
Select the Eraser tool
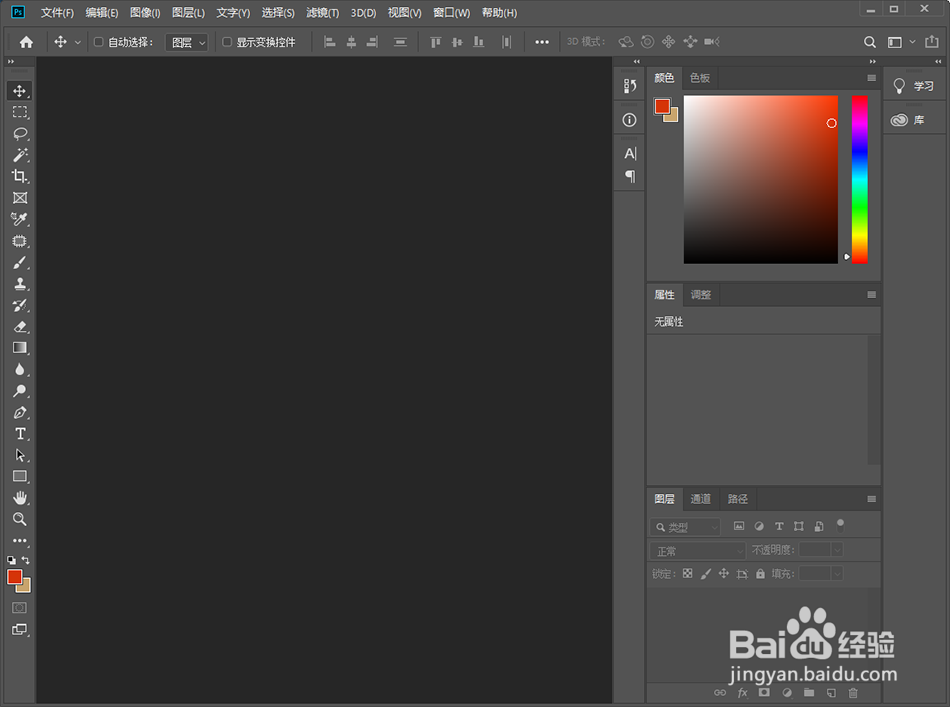pyautogui.click(x=19, y=327)
